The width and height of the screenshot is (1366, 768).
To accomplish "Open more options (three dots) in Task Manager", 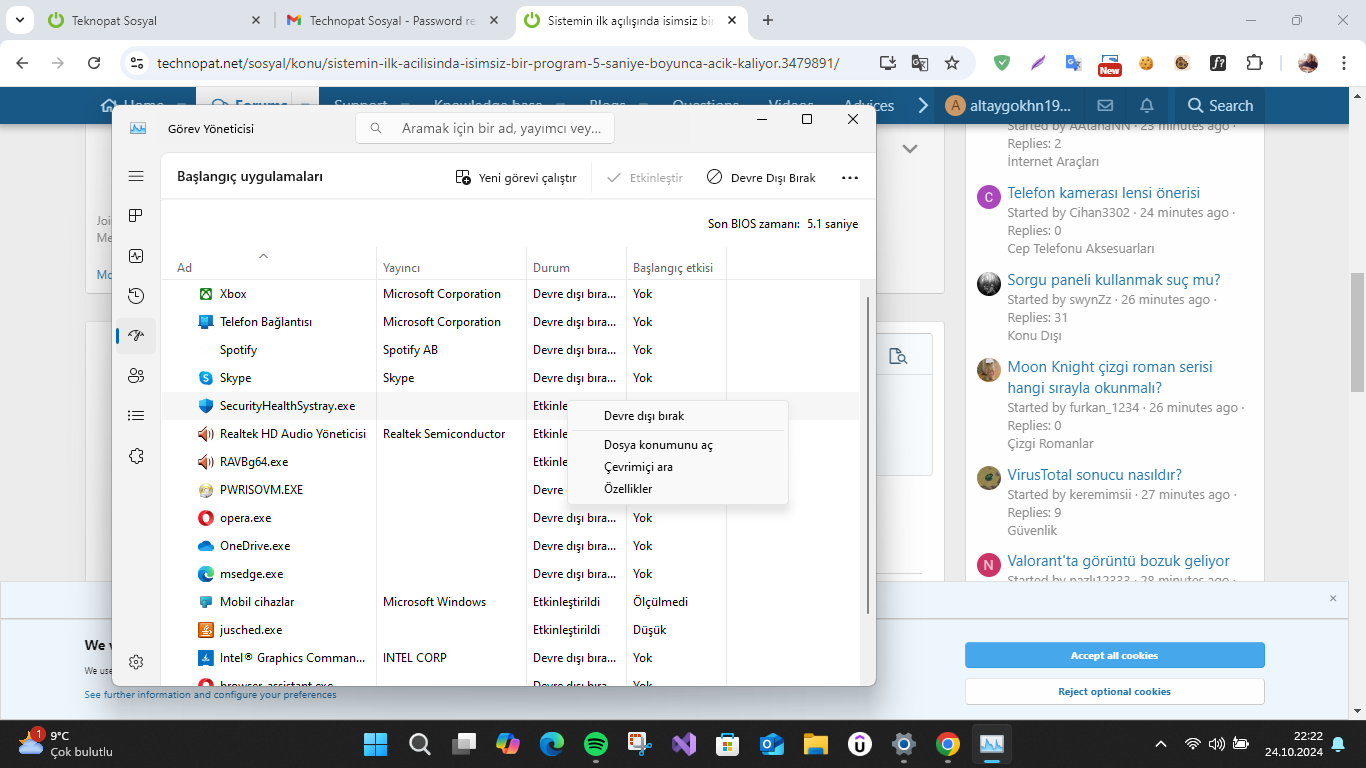I will [850, 178].
